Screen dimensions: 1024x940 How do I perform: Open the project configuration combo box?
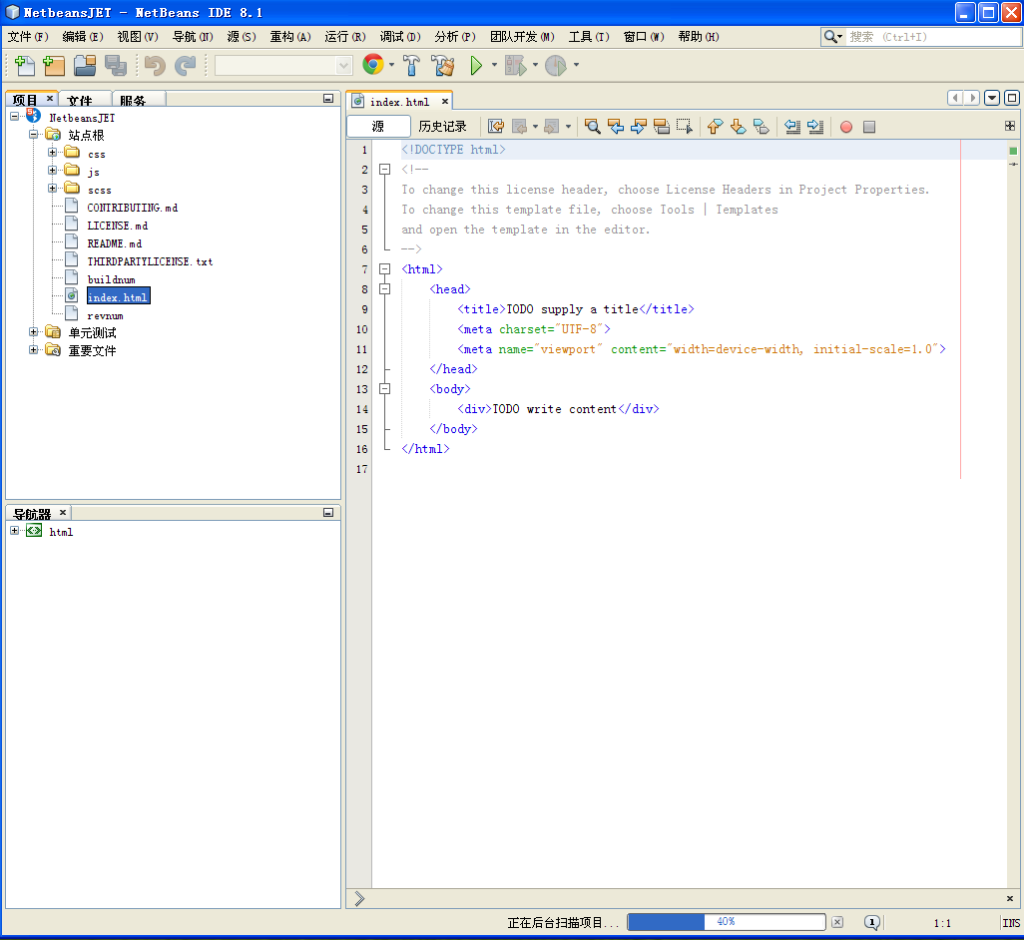[284, 66]
